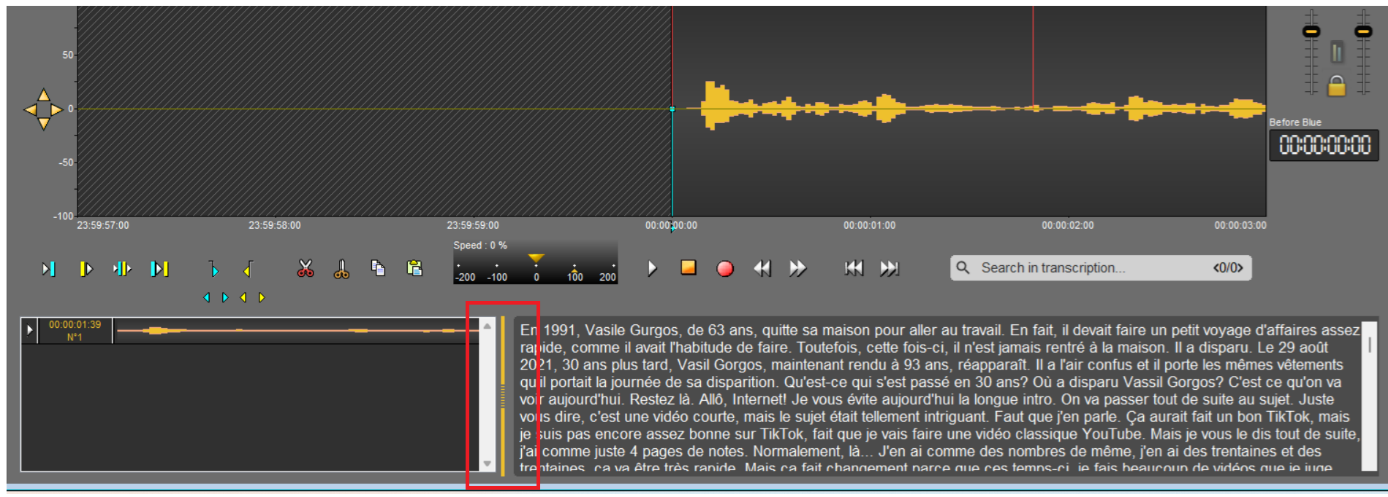Toggle the padlock linking volume faders
Viewport: 1388px width, 497px height.
point(1336,86)
